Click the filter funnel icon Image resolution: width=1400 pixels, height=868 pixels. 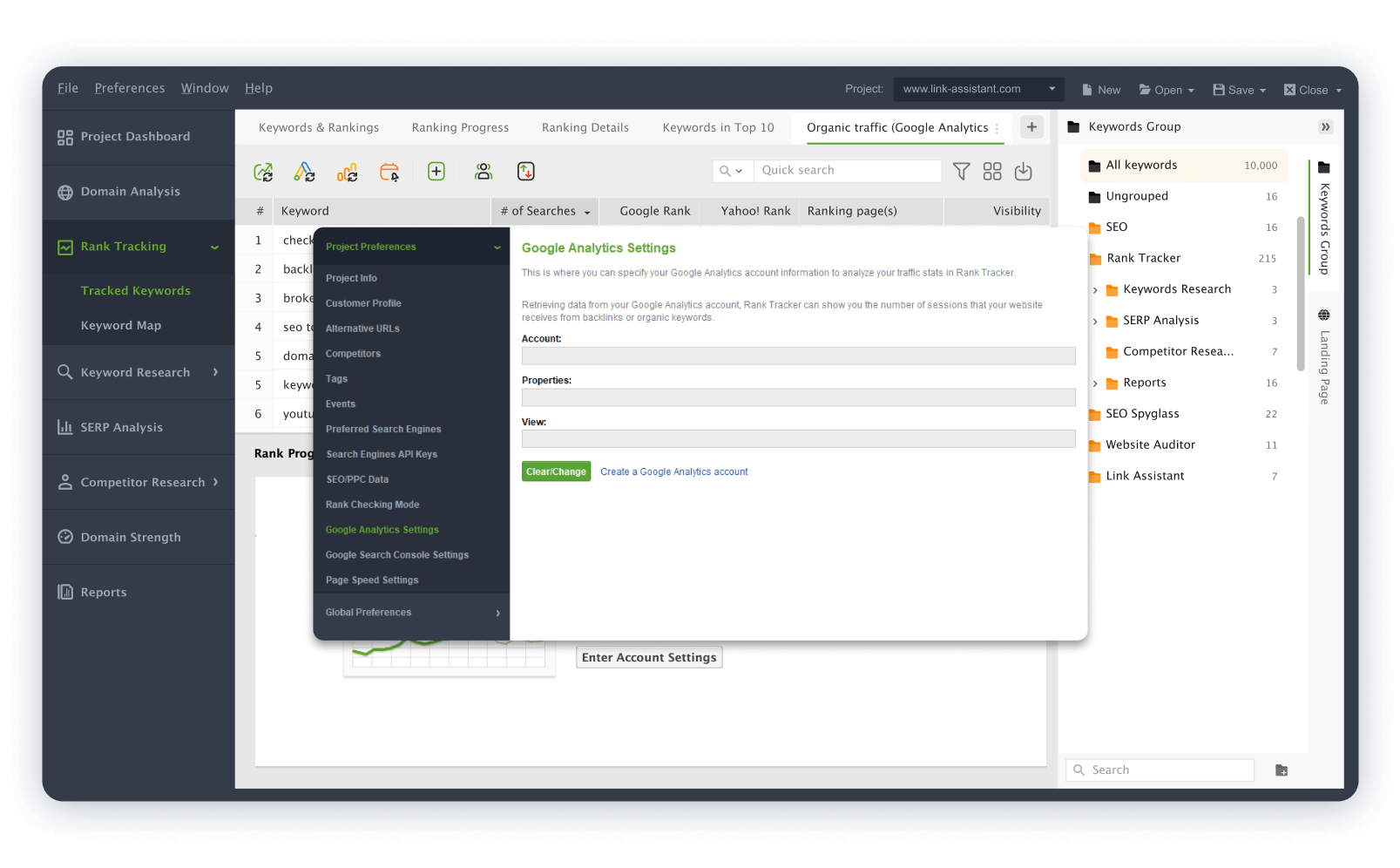(961, 172)
